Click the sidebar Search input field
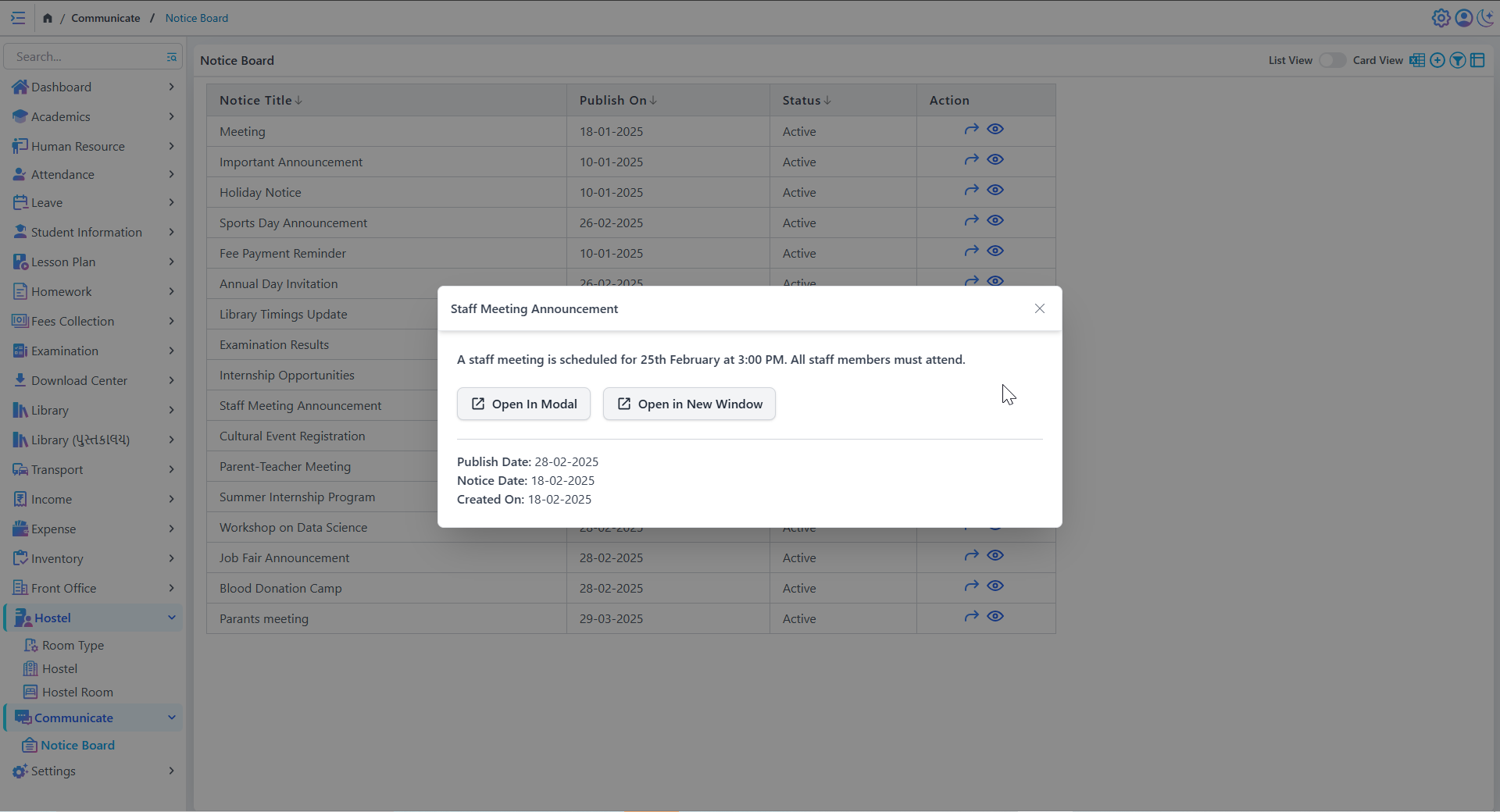 86,57
